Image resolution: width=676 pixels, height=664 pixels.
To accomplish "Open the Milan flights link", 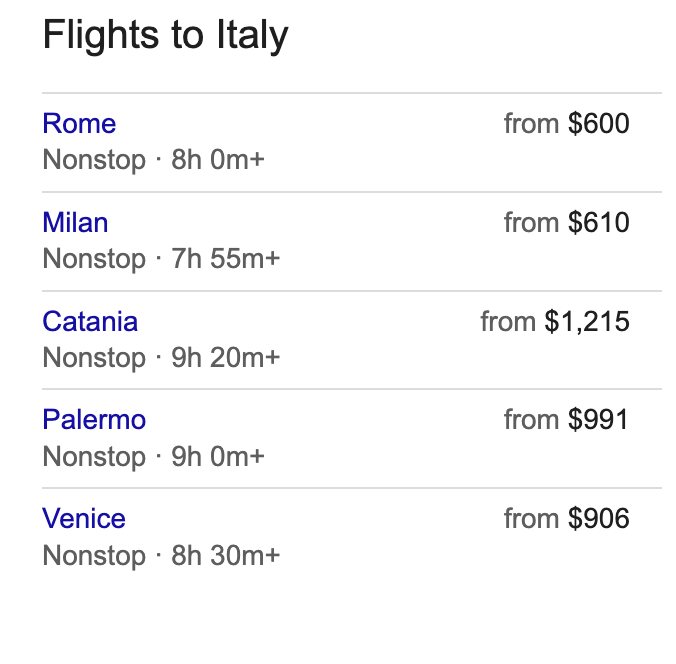I will click(x=75, y=223).
